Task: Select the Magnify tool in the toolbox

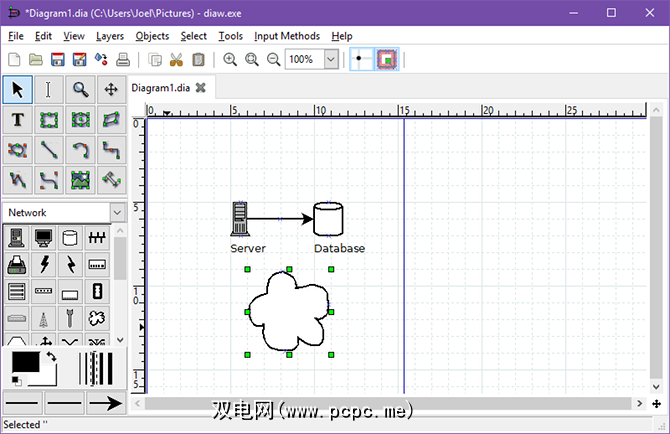Action: pyautogui.click(x=80, y=90)
